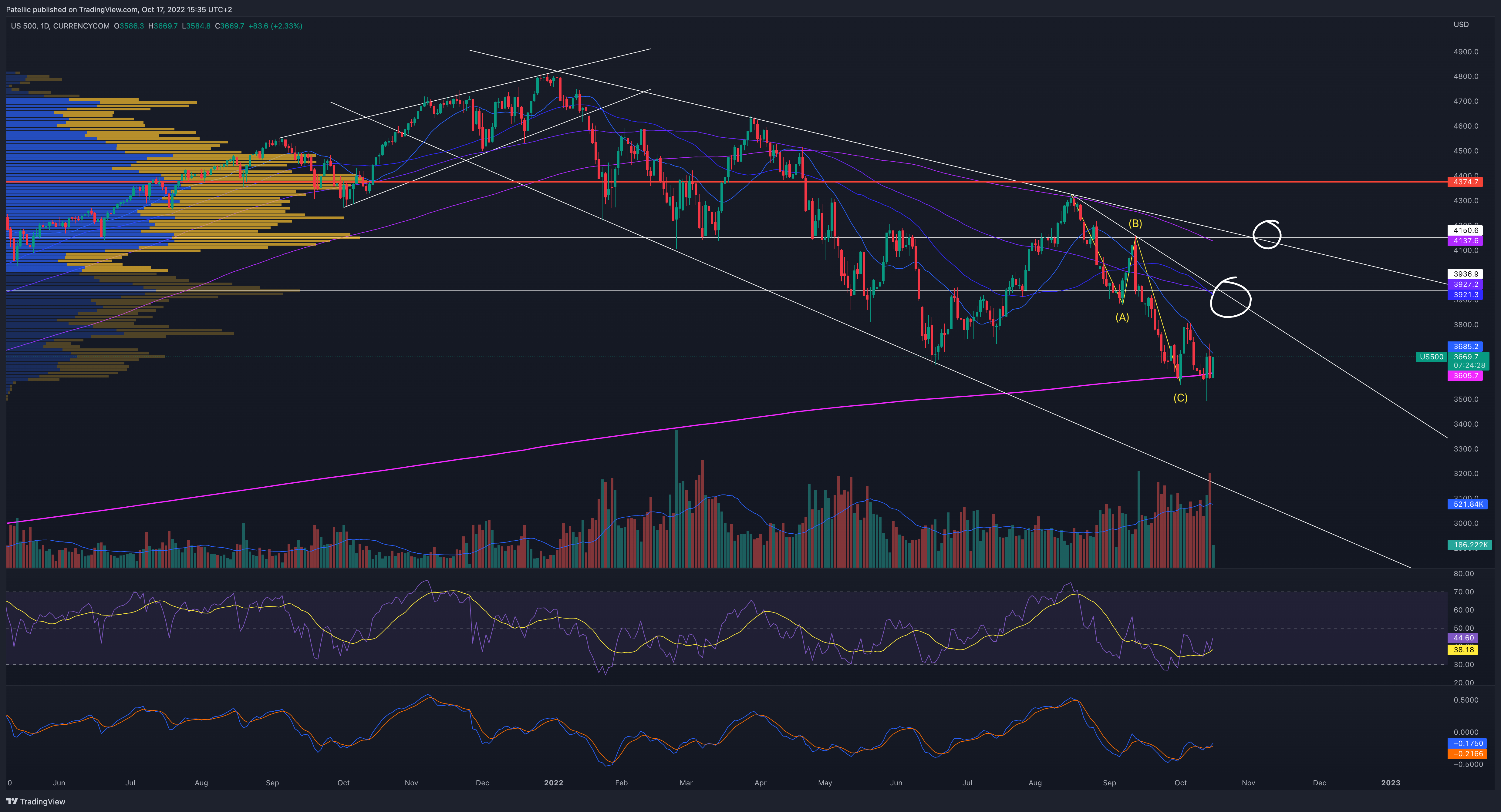Click the US 500, 1D, CURRENCYCOM title

tap(60, 26)
